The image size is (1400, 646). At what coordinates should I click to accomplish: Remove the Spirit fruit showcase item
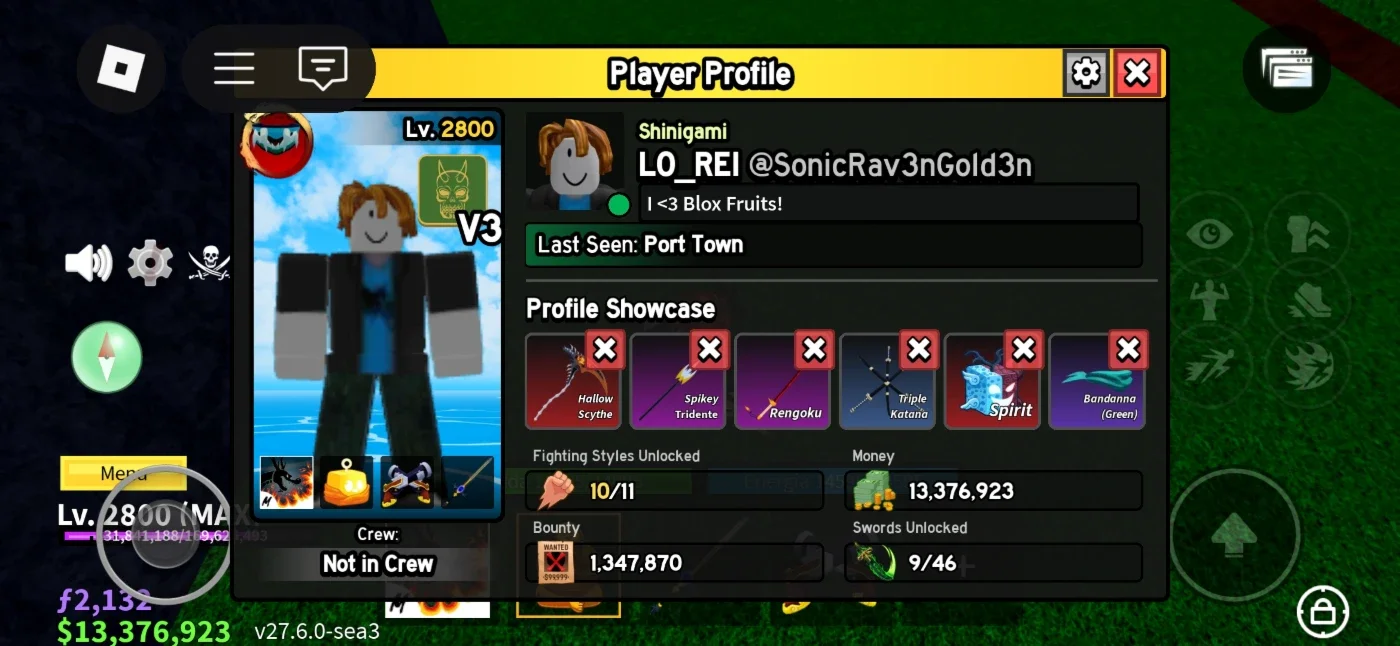(x=1023, y=350)
